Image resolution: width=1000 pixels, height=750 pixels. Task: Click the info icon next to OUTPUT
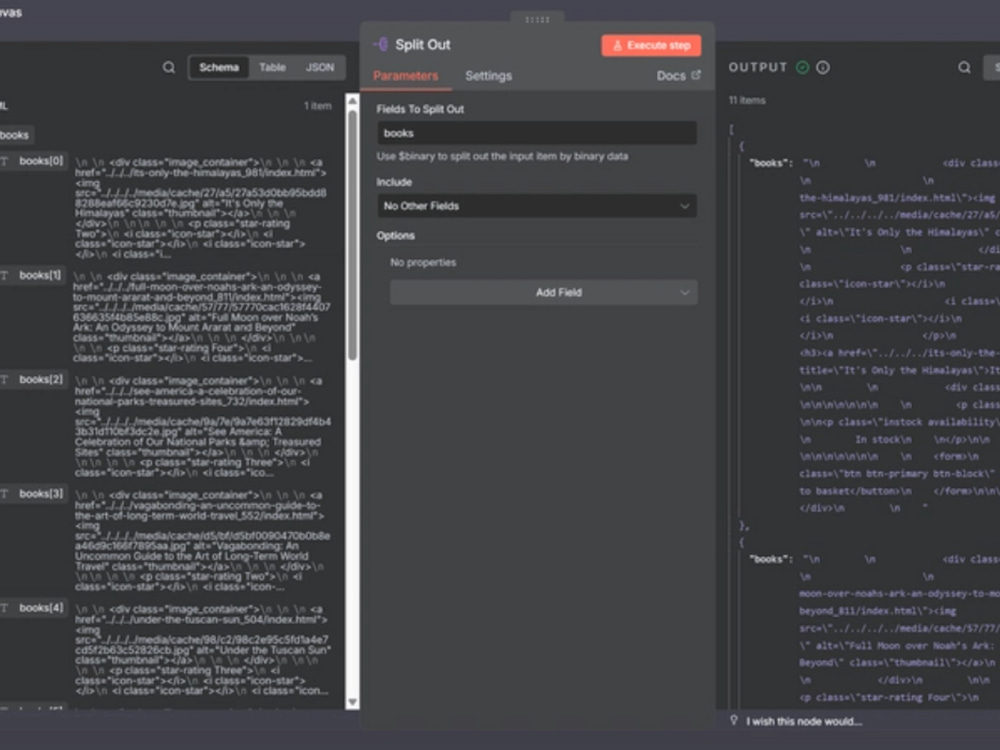click(823, 67)
